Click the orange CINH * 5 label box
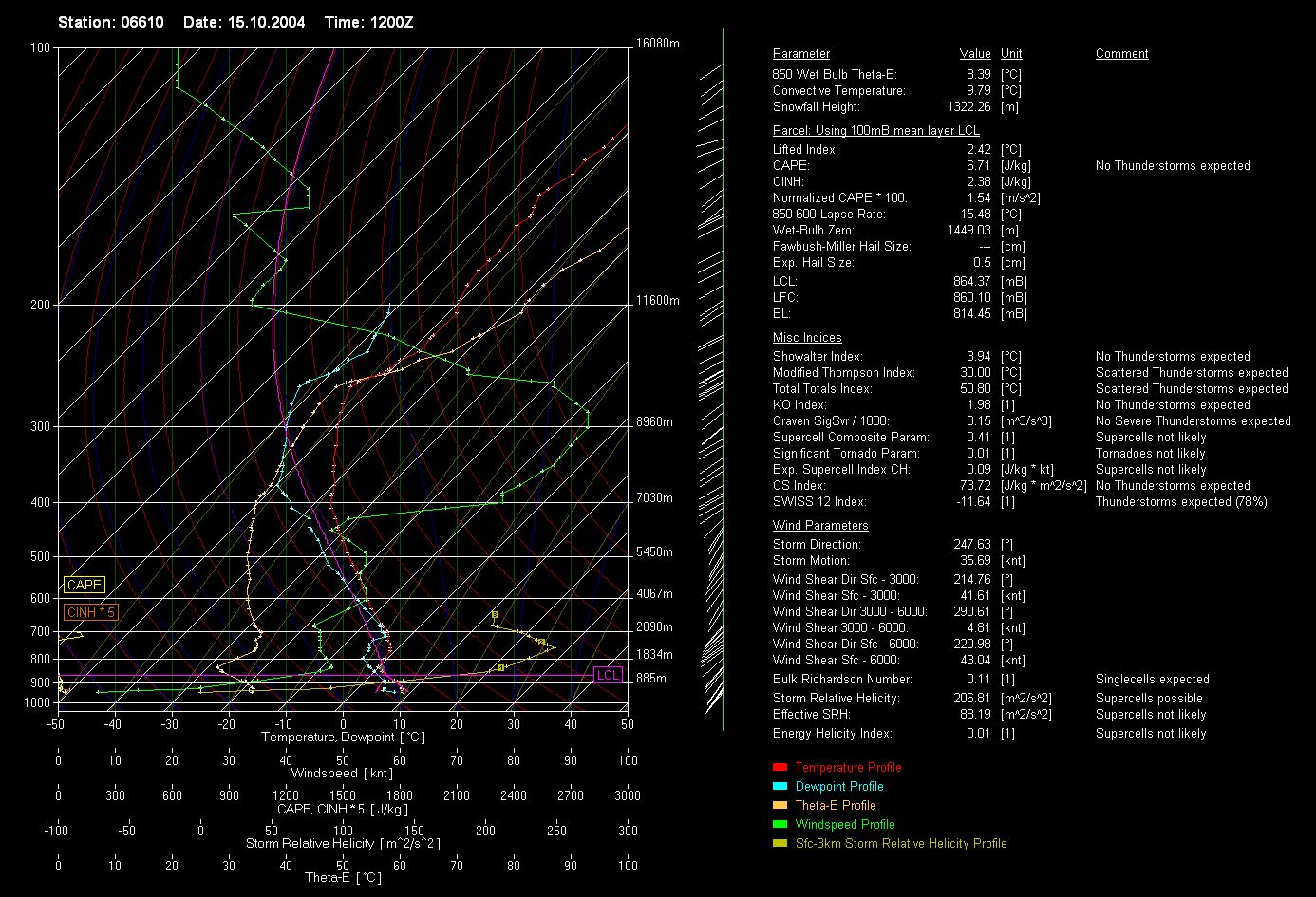Screen dimensions: 1316x897 click(x=90, y=612)
